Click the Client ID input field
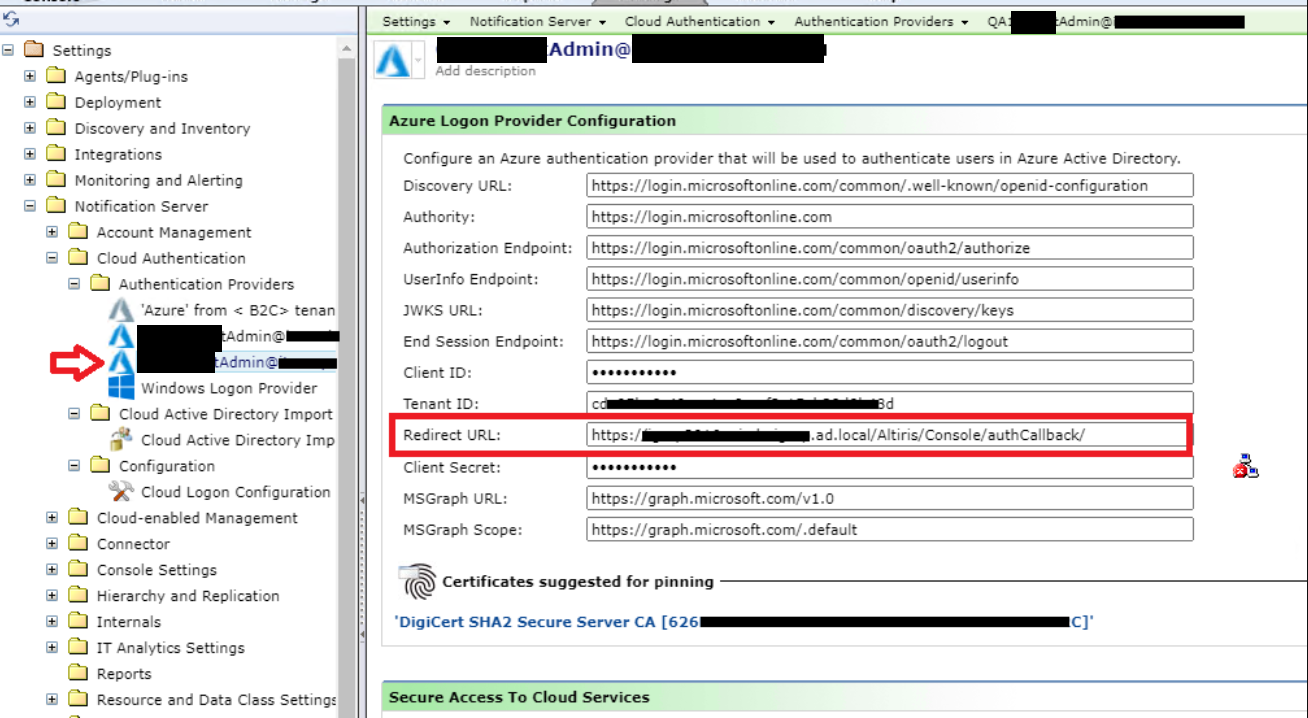The width and height of the screenshot is (1308, 718). [890, 372]
